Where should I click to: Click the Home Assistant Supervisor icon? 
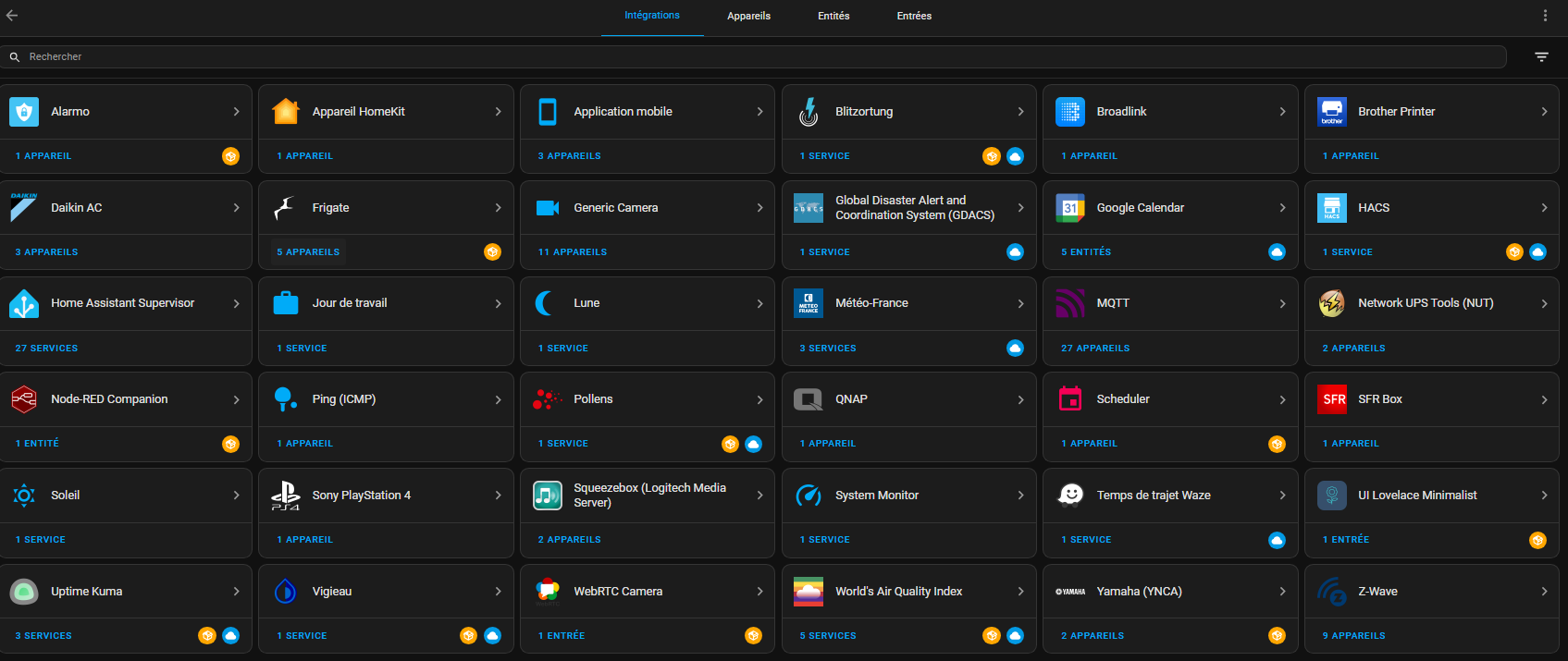24,303
